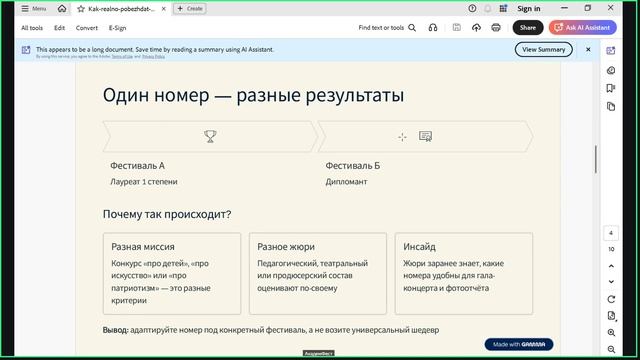
Task: Open All tools menu
Action: click(32, 28)
